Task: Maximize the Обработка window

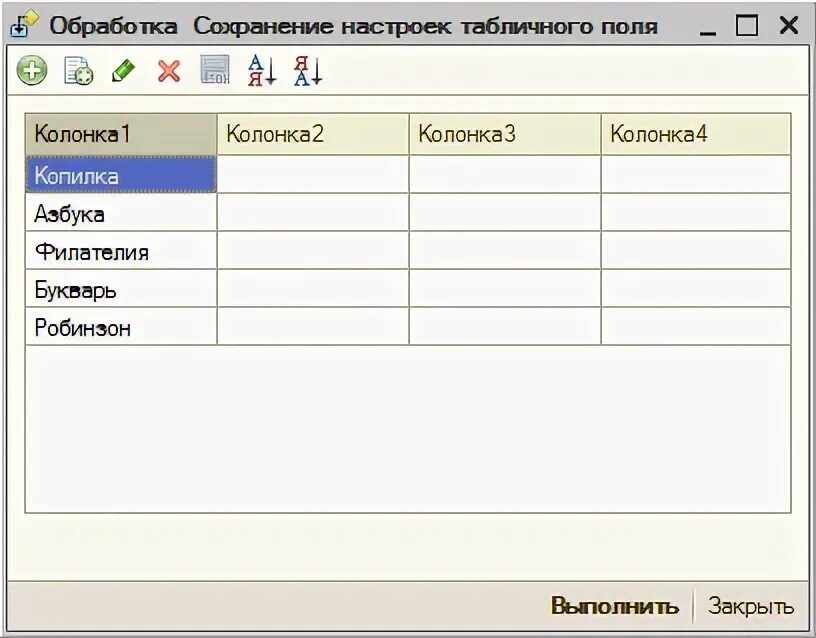Action: point(747,25)
